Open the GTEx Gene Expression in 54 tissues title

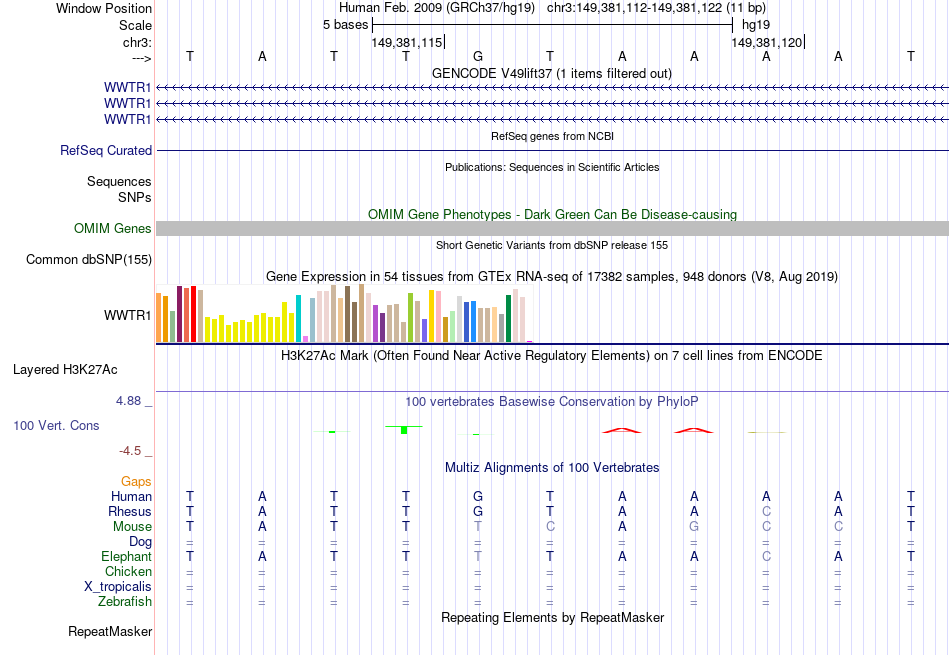coord(552,277)
